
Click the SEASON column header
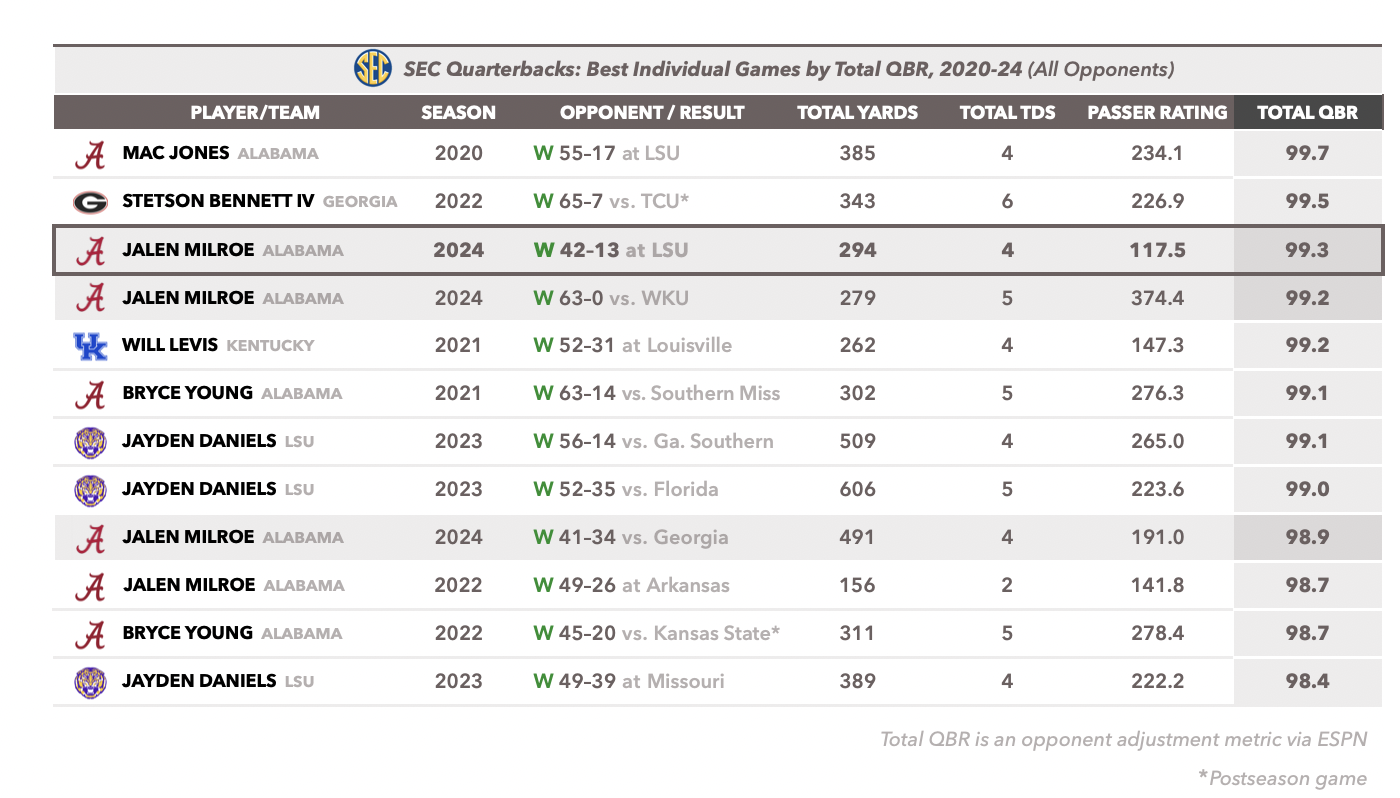point(458,112)
